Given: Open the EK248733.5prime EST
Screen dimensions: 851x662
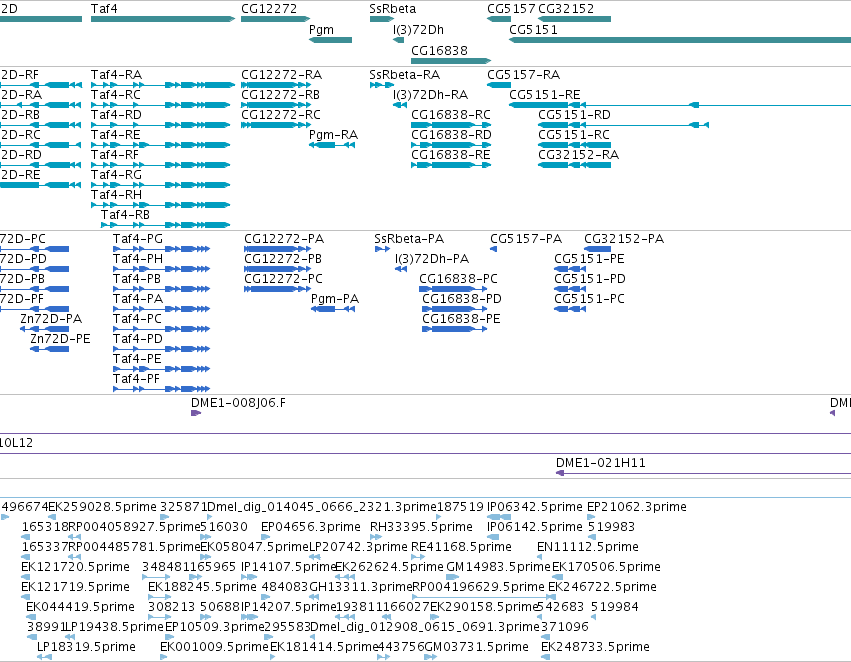Looking at the screenshot, I should 545,657.
